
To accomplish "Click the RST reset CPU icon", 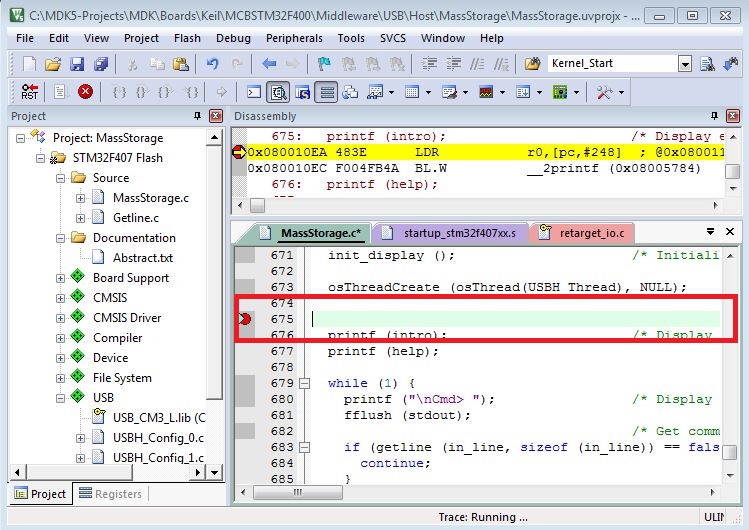I will [30, 92].
